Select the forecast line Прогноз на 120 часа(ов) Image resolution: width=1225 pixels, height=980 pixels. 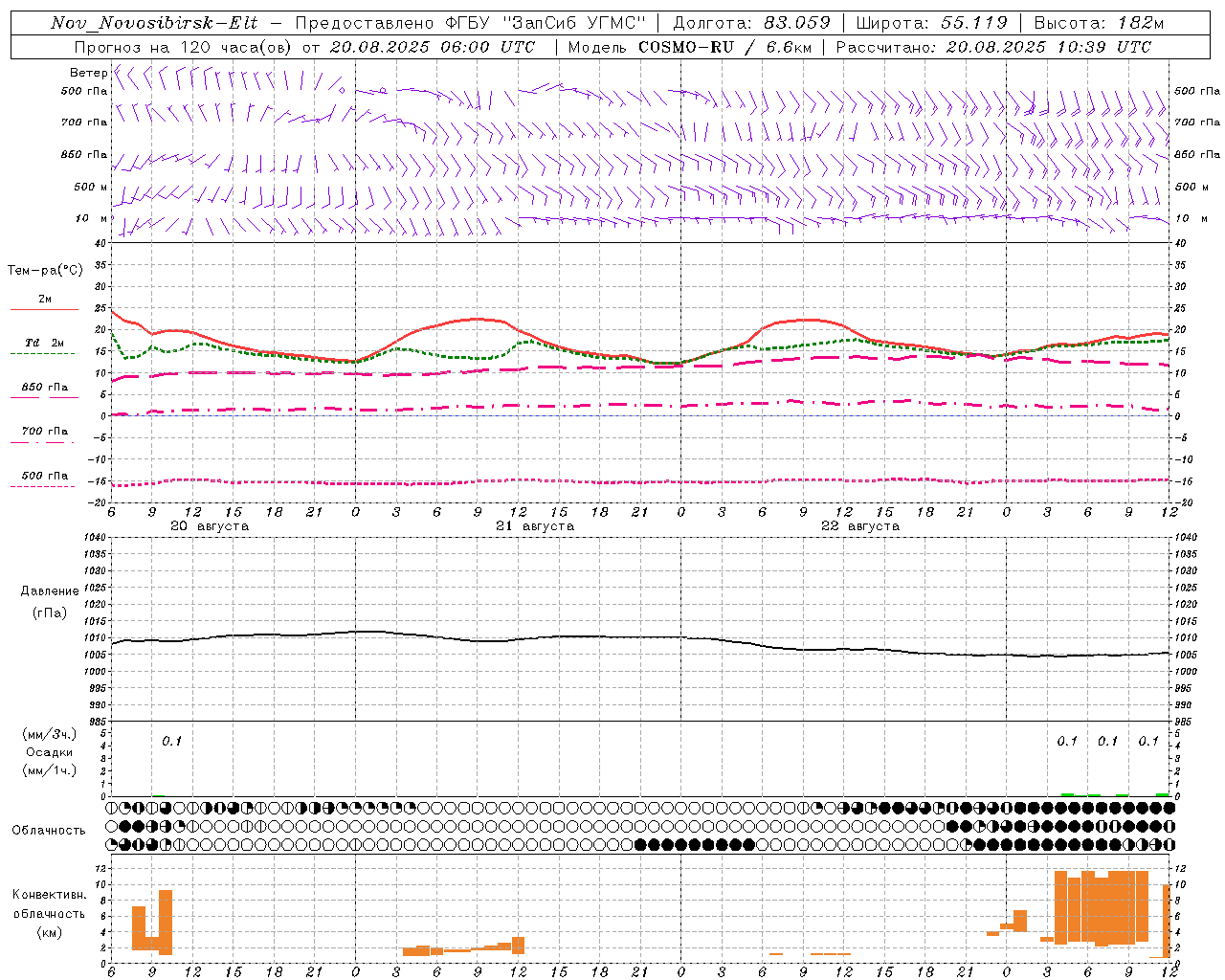183,47
